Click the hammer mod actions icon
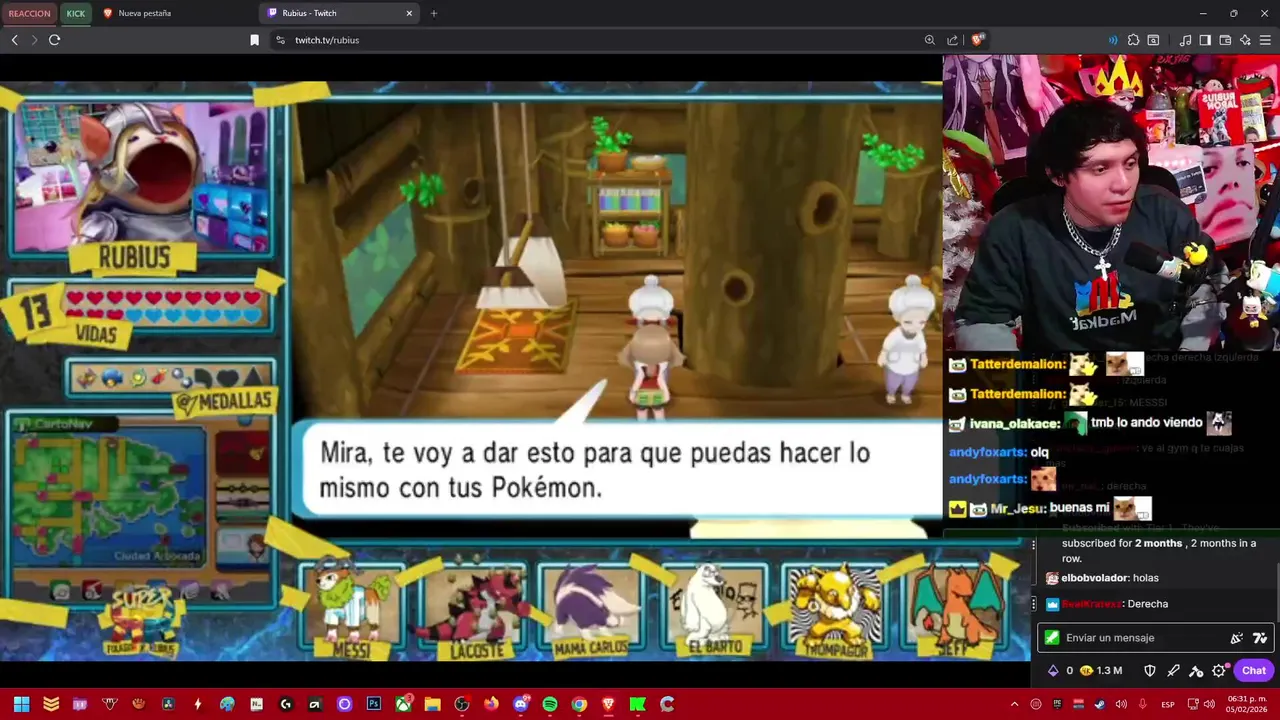1280x720 pixels. point(1196,671)
